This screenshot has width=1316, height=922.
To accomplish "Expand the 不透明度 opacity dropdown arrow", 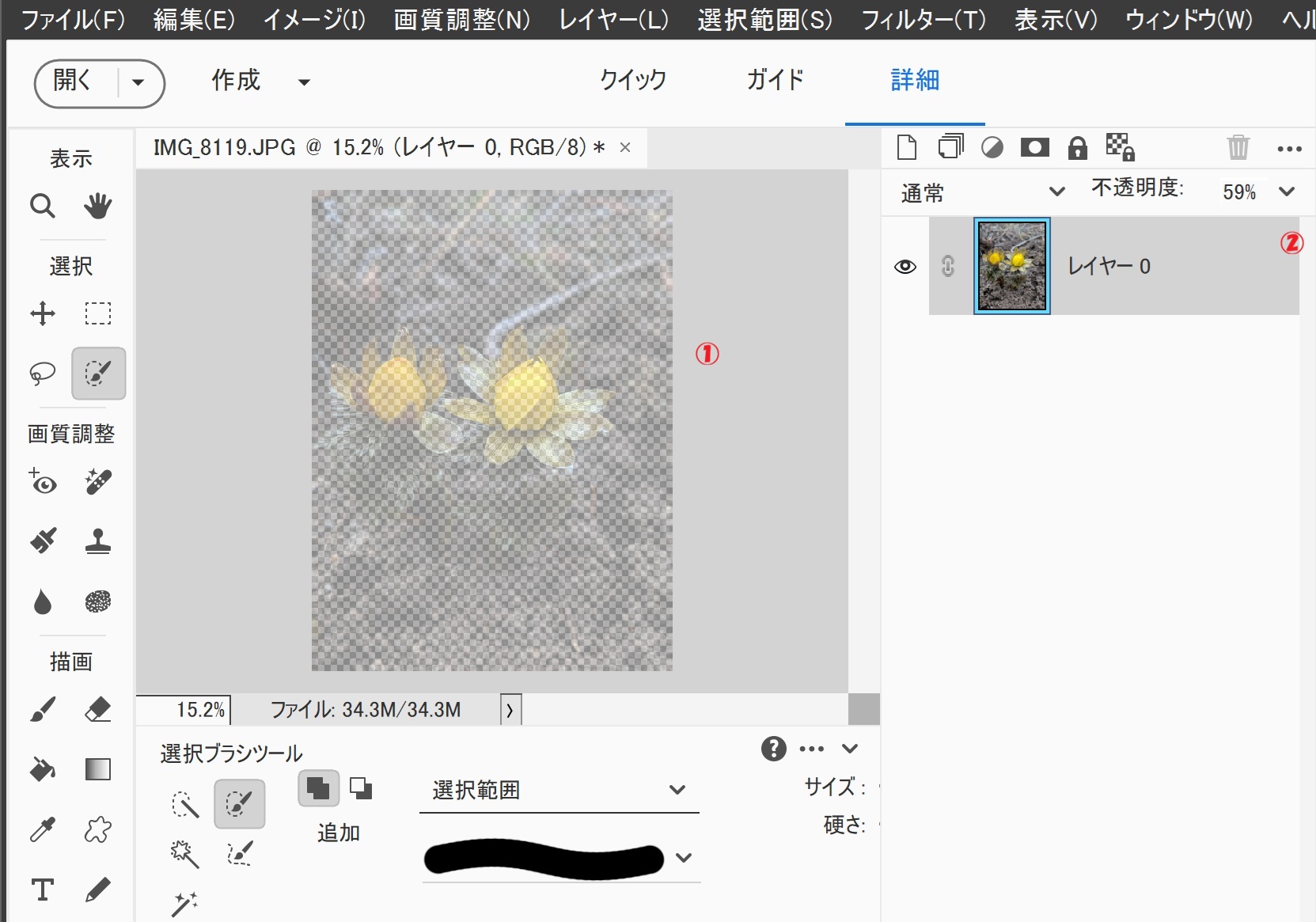I will pyautogui.click(x=1287, y=192).
